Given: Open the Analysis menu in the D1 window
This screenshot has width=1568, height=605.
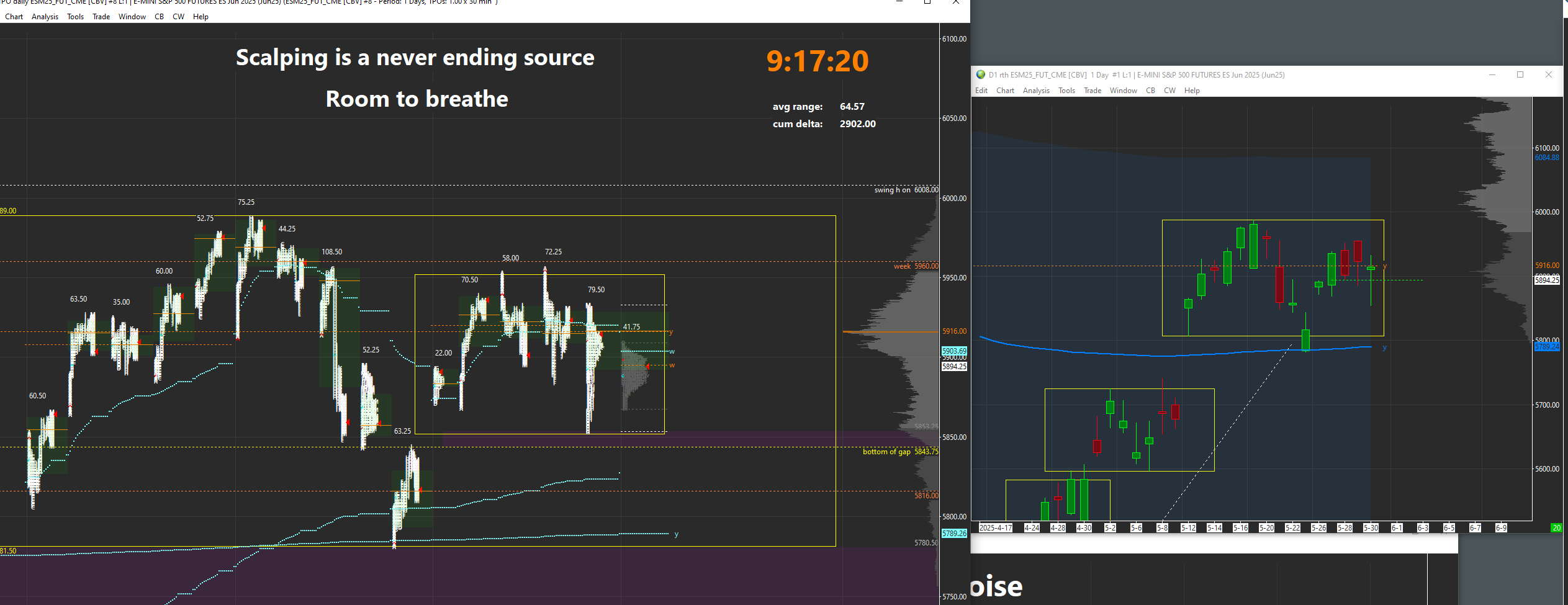Looking at the screenshot, I should (1036, 91).
